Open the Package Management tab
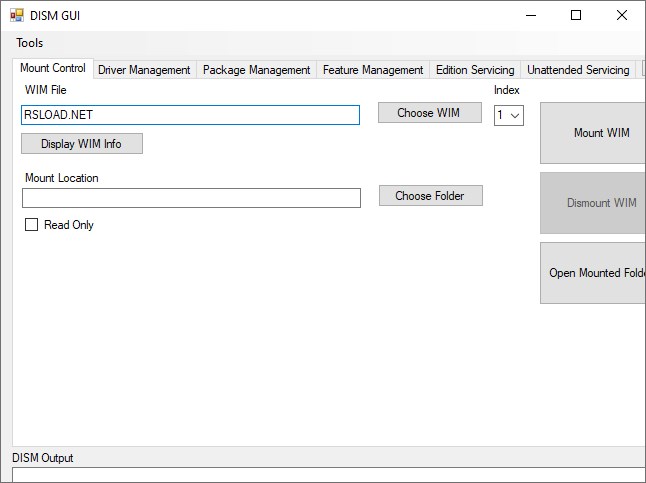 (x=256, y=70)
